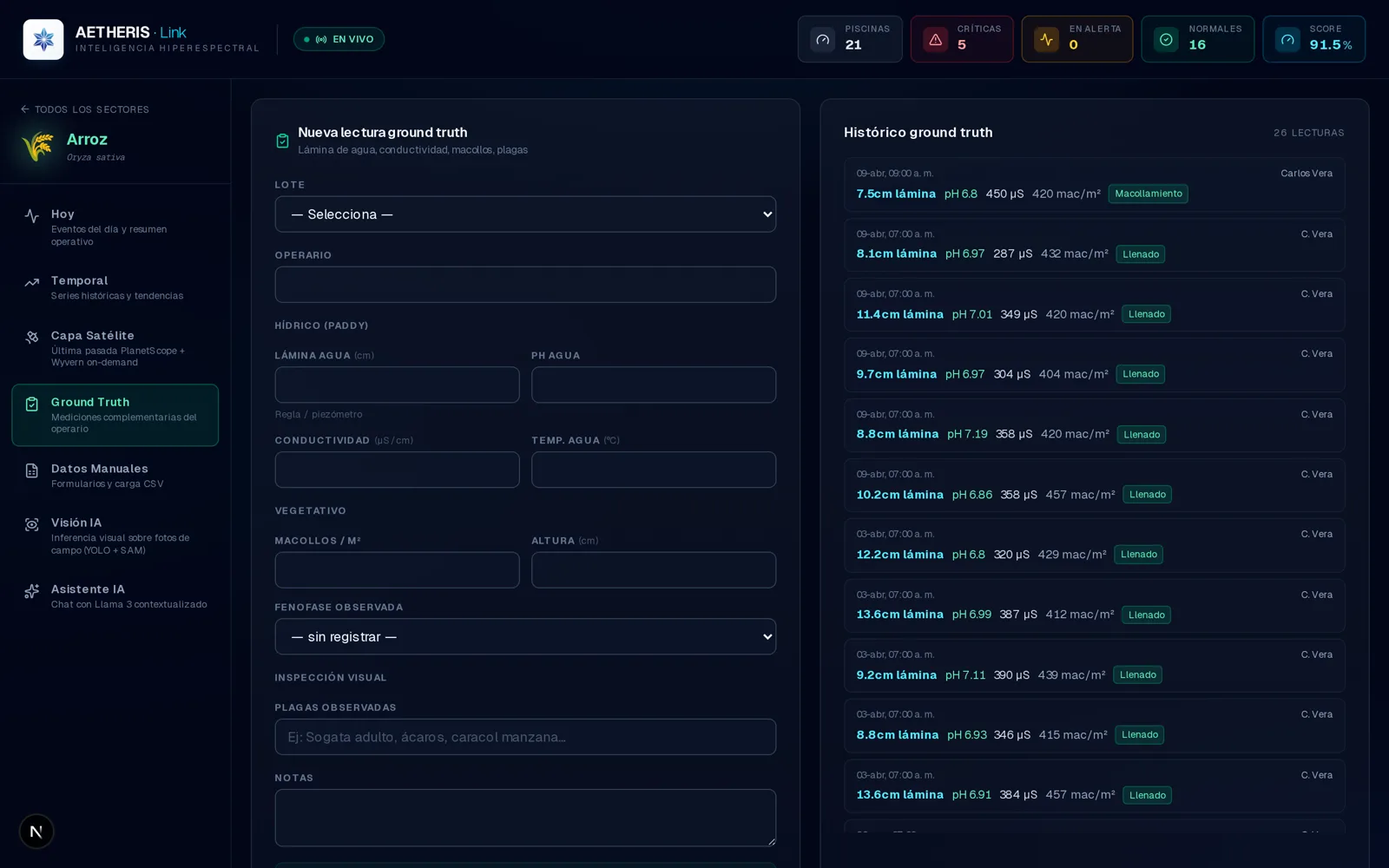The height and width of the screenshot is (868, 1389).
Task: Click the En Alerta 0 stat card
Action: coord(1077,39)
